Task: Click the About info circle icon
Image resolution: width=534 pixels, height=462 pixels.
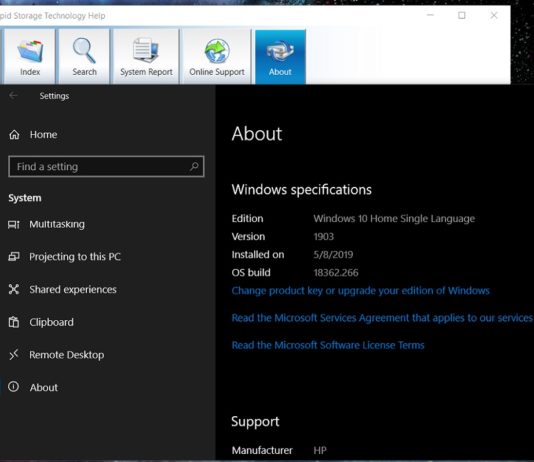Action: [14, 387]
